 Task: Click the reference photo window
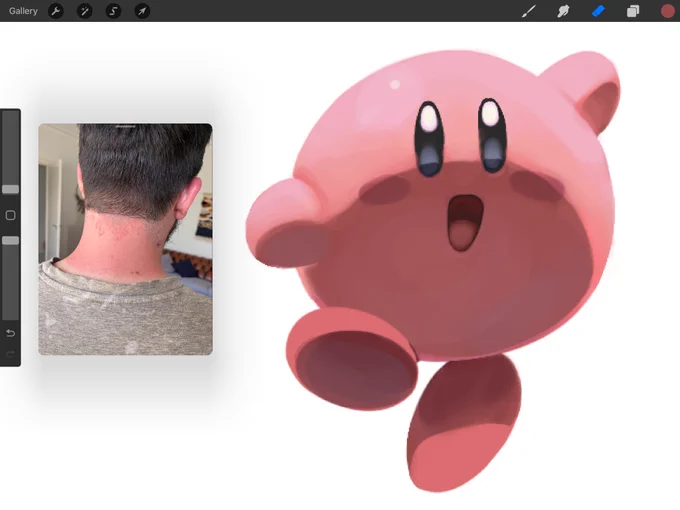click(x=125, y=239)
